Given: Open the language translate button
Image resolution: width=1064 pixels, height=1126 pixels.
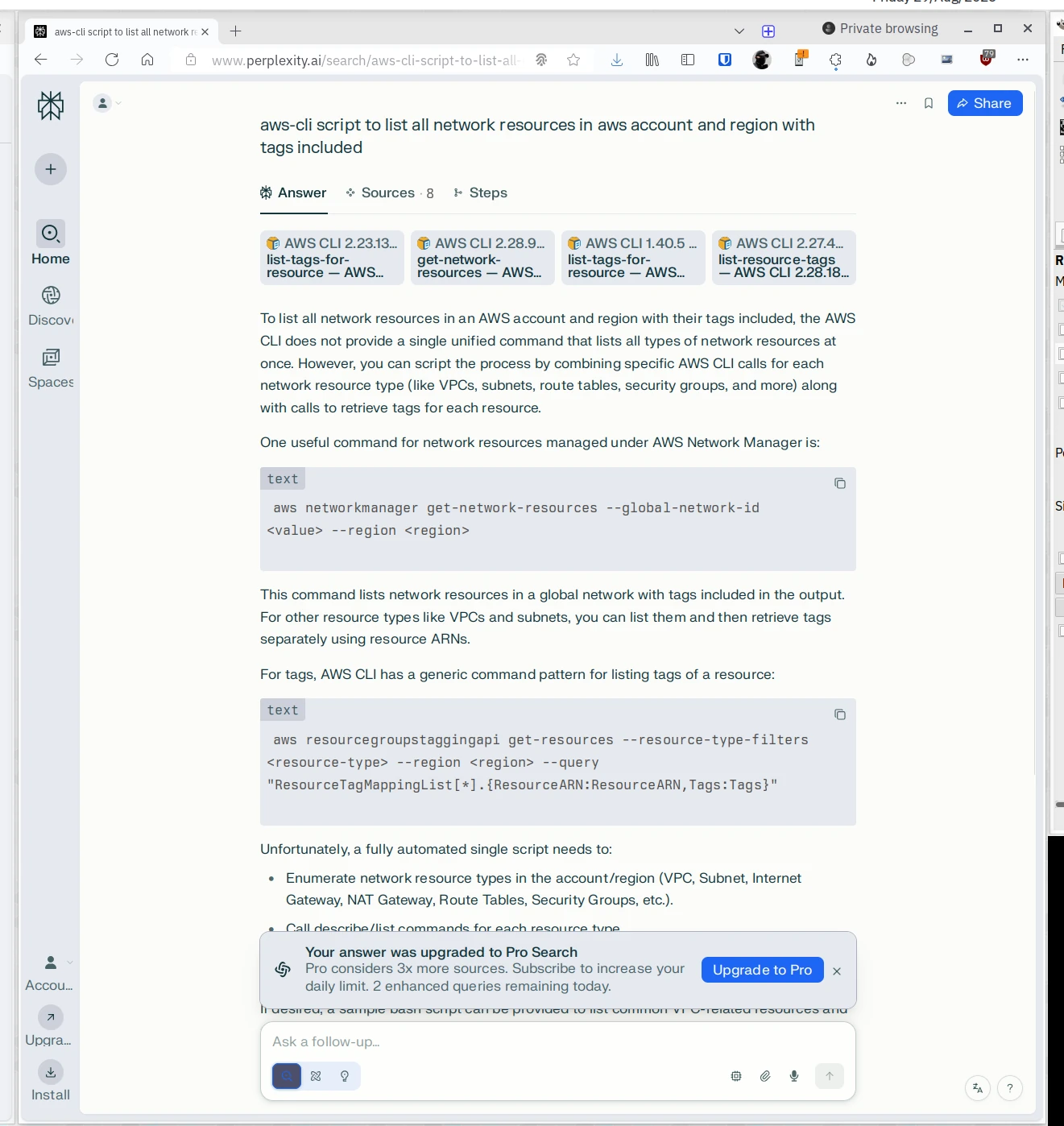Looking at the screenshot, I should coord(978,1088).
